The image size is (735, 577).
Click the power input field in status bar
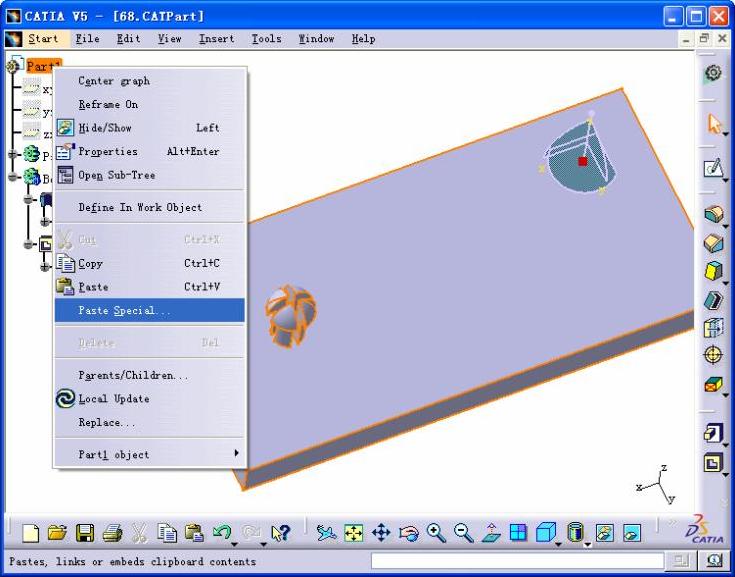(517, 561)
